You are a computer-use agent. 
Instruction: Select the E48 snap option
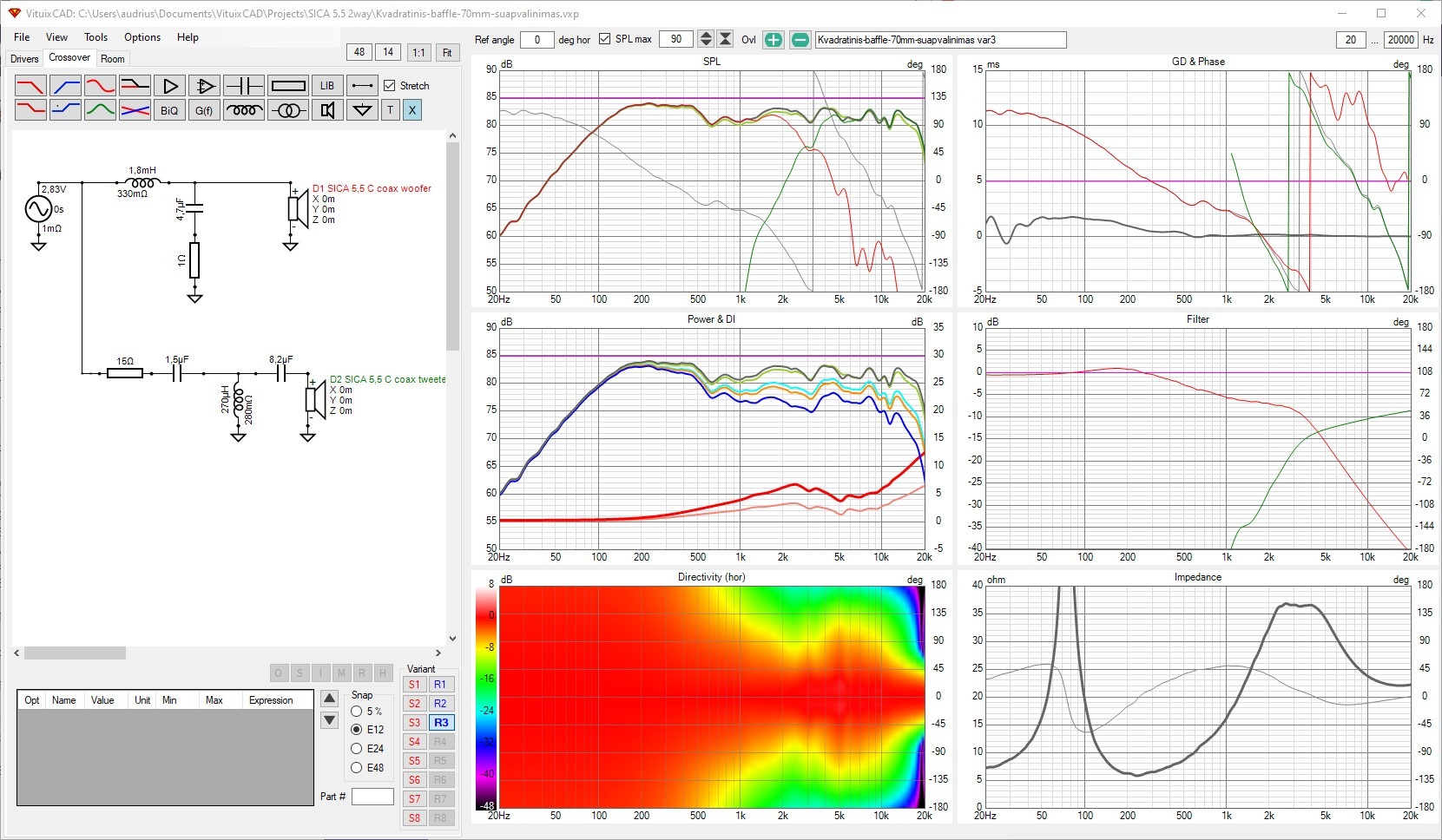[356, 768]
